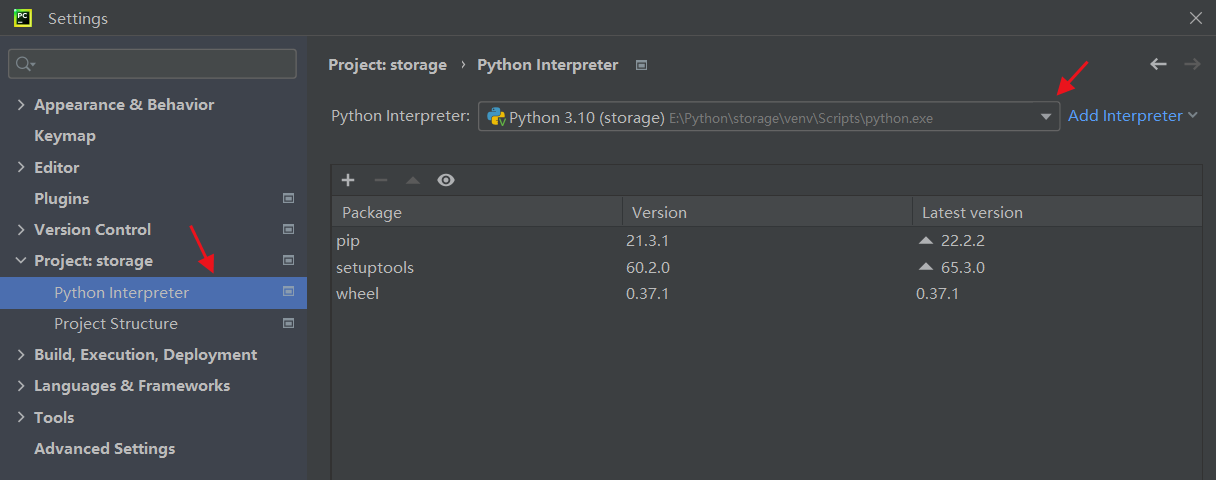This screenshot has height=480, width=1216.
Task: Toggle the show early releases eye icon
Action: (x=446, y=180)
